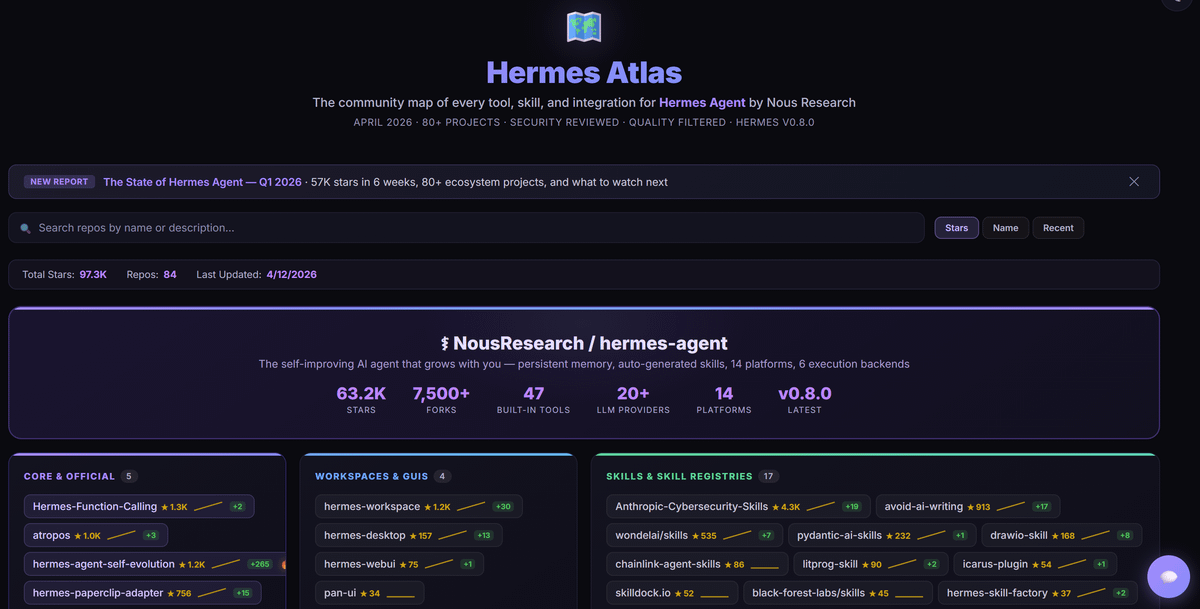Click the Hermes Atlas map logo icon
Image resolution: width=1200 pixels, height=609 pixels.
coord(583,27)
